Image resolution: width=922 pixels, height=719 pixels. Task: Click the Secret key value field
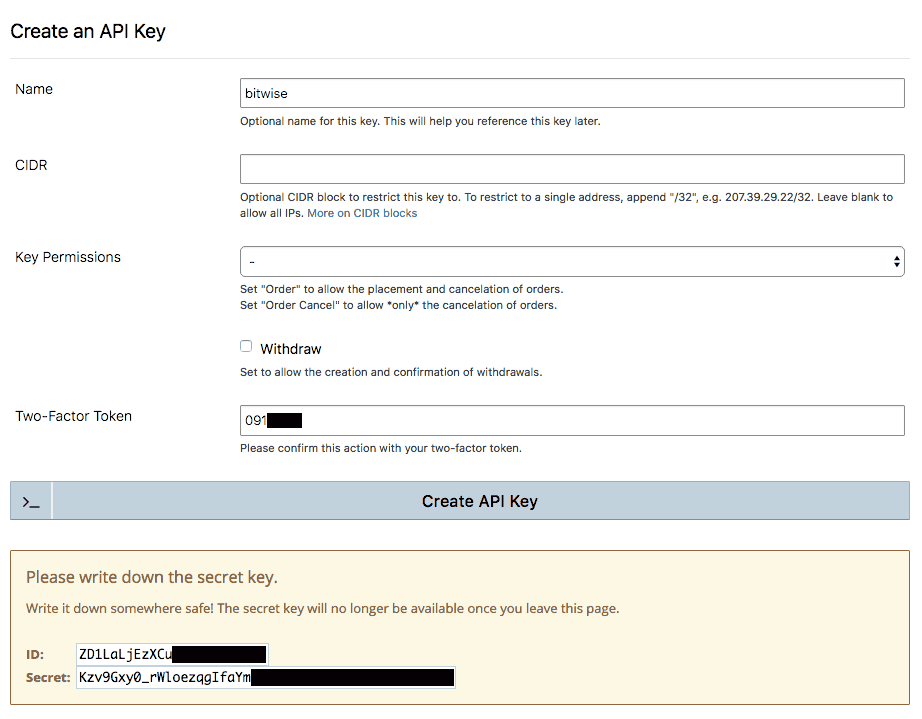point(265,677)
